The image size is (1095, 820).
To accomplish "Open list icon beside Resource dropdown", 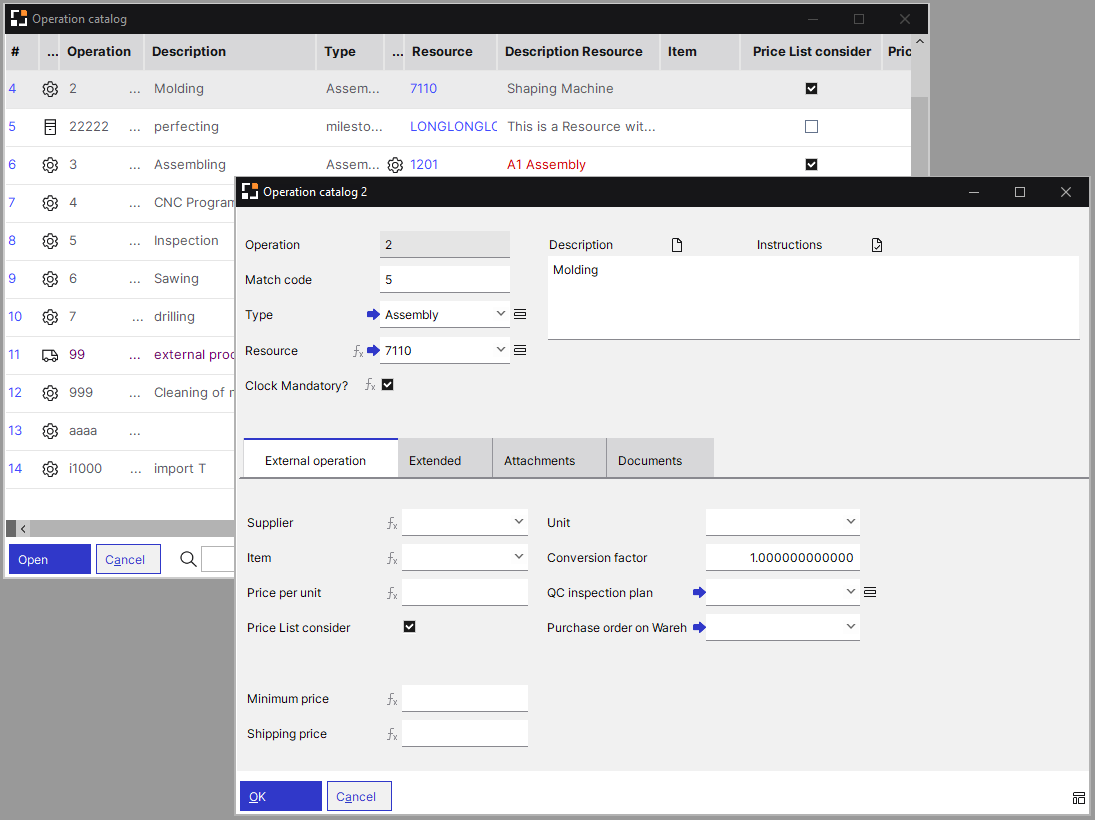I will click(520, 351).
